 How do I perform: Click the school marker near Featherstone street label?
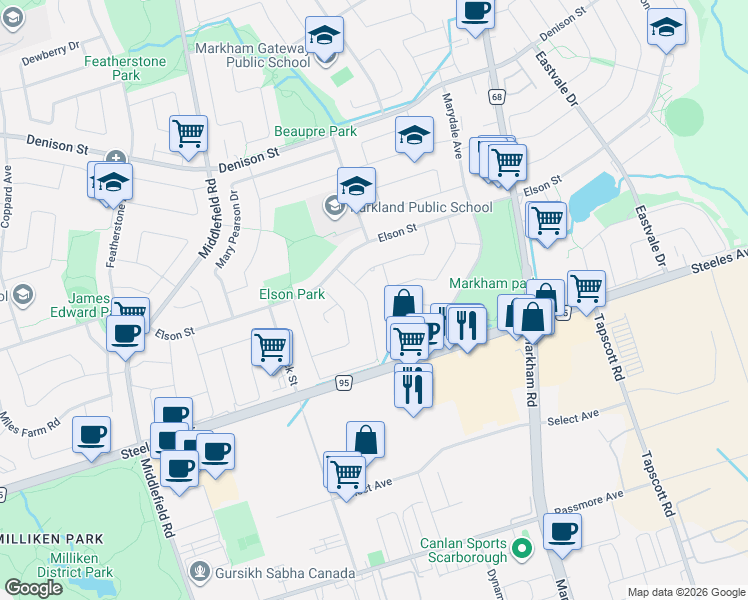114,182
